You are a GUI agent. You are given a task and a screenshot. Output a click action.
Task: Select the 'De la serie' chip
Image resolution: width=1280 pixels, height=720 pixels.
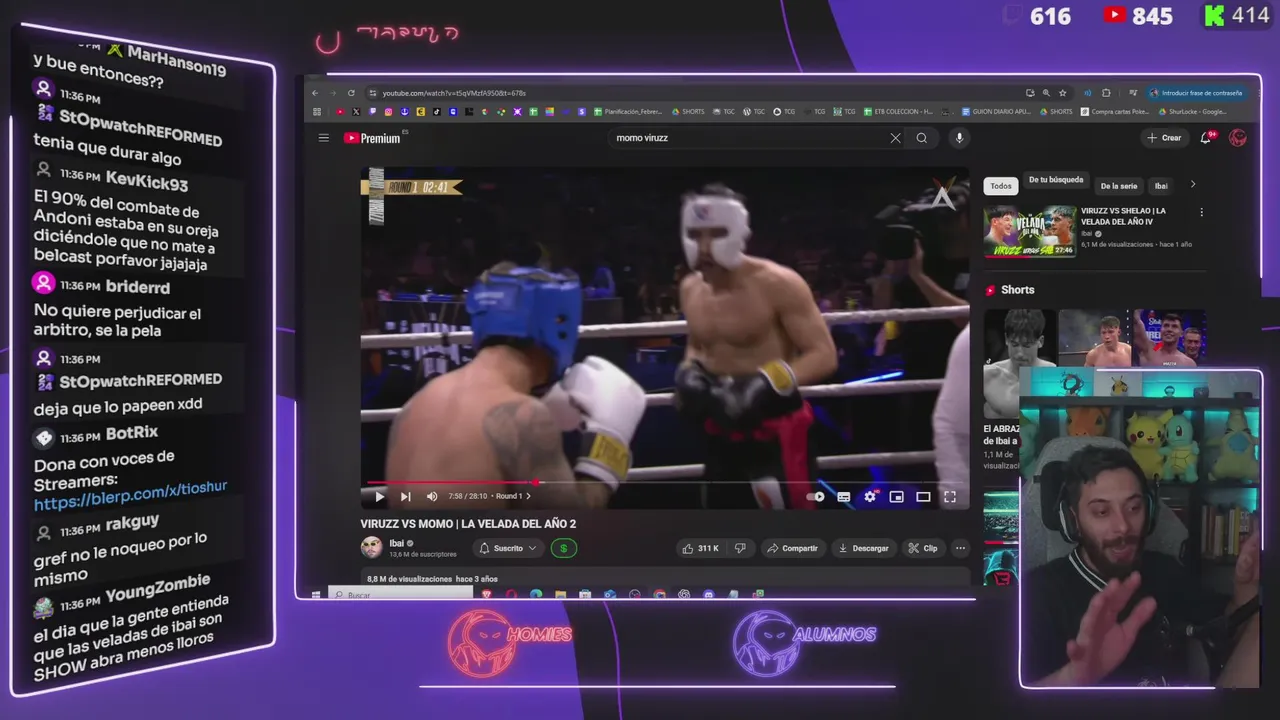click(1119, 186)
